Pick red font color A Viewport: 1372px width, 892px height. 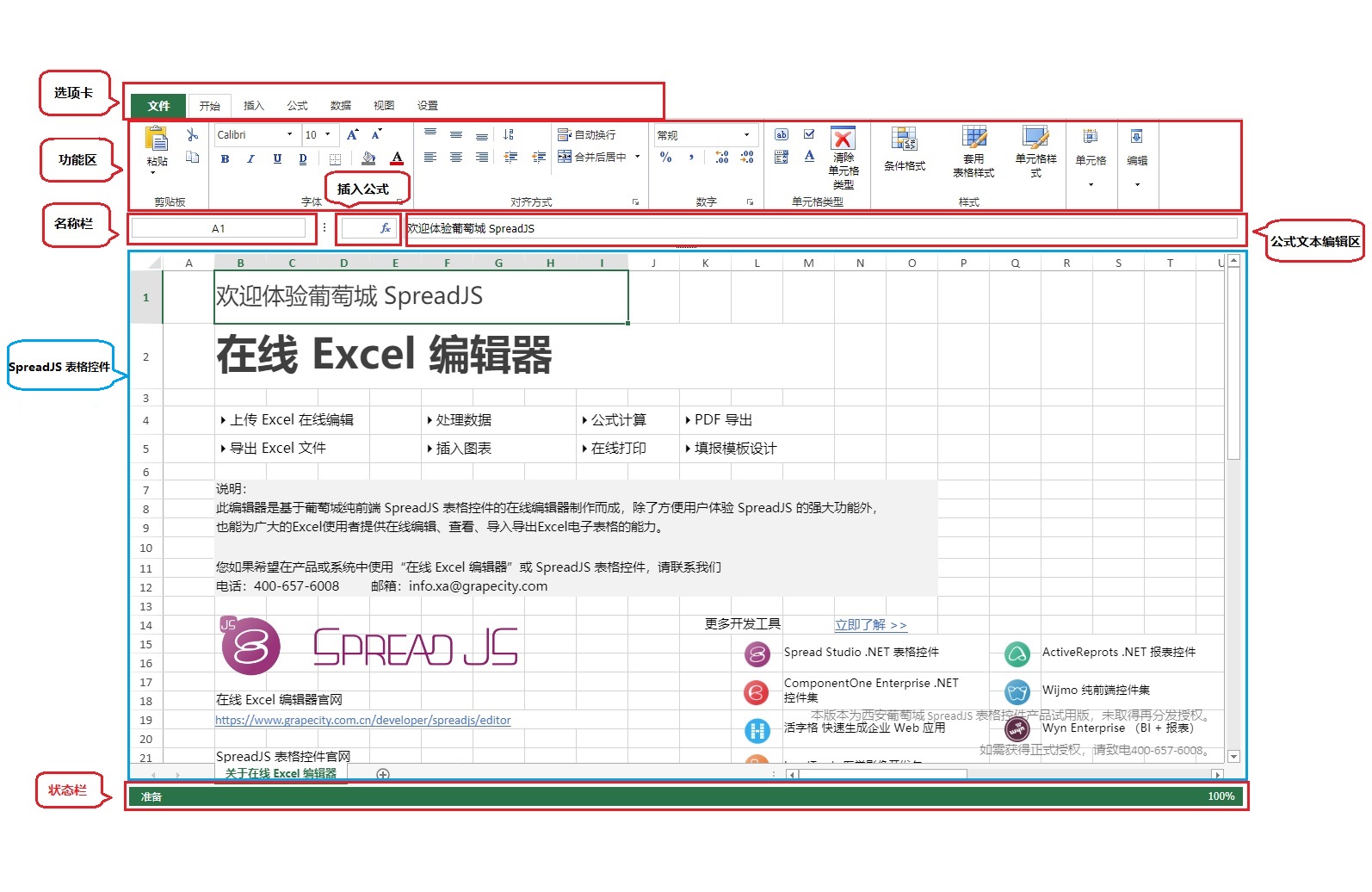397,158
